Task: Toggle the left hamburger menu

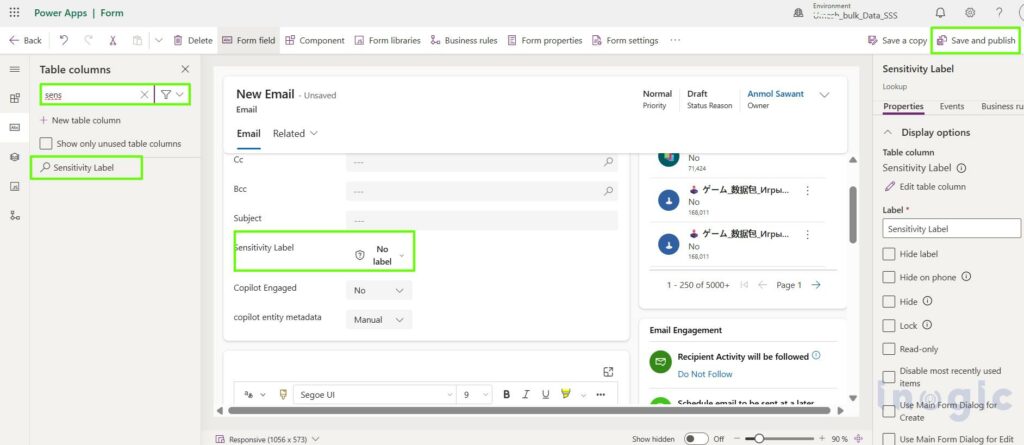Action: tap(14, 69)
